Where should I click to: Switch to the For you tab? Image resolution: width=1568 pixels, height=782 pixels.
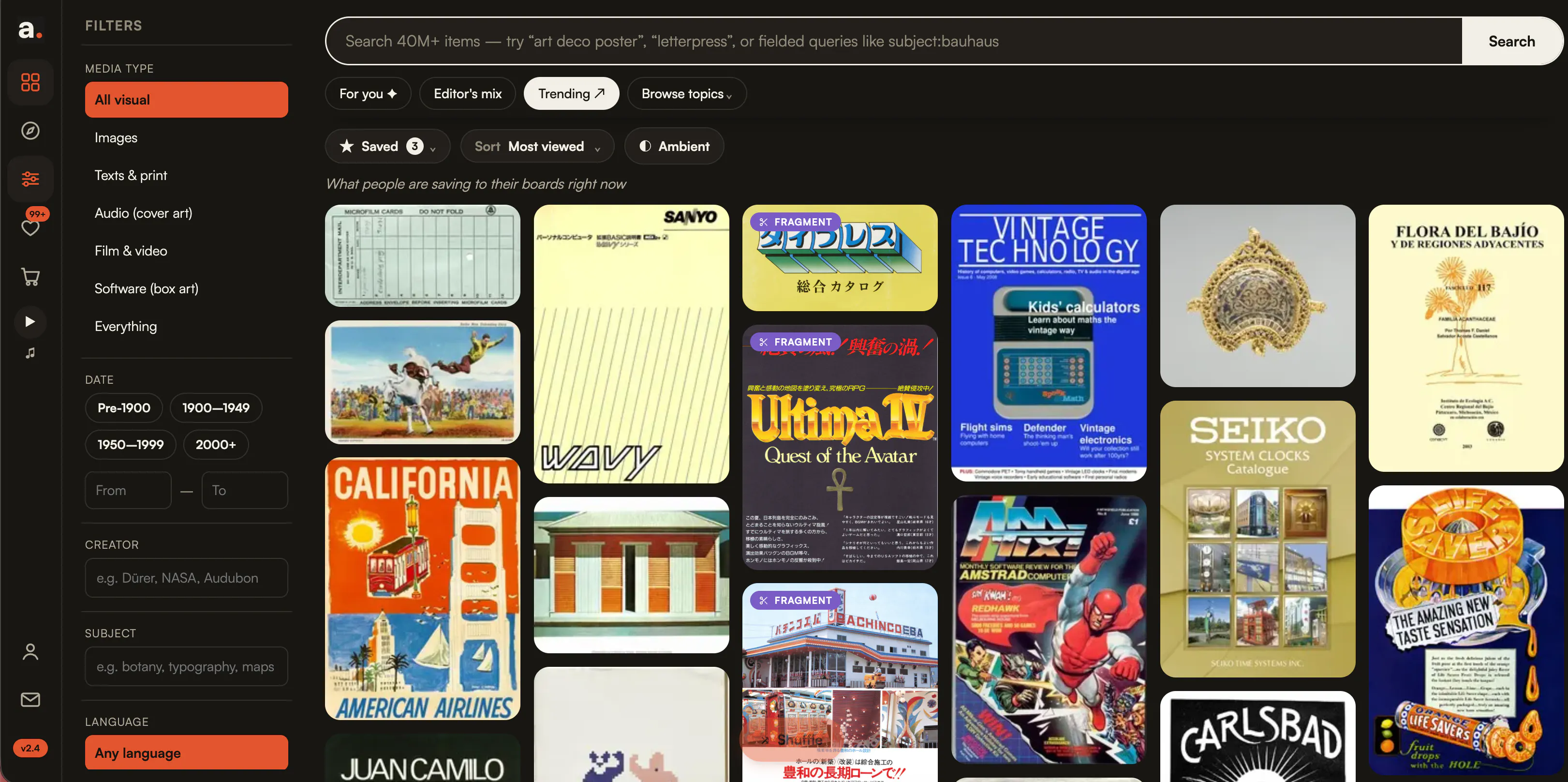368,94
